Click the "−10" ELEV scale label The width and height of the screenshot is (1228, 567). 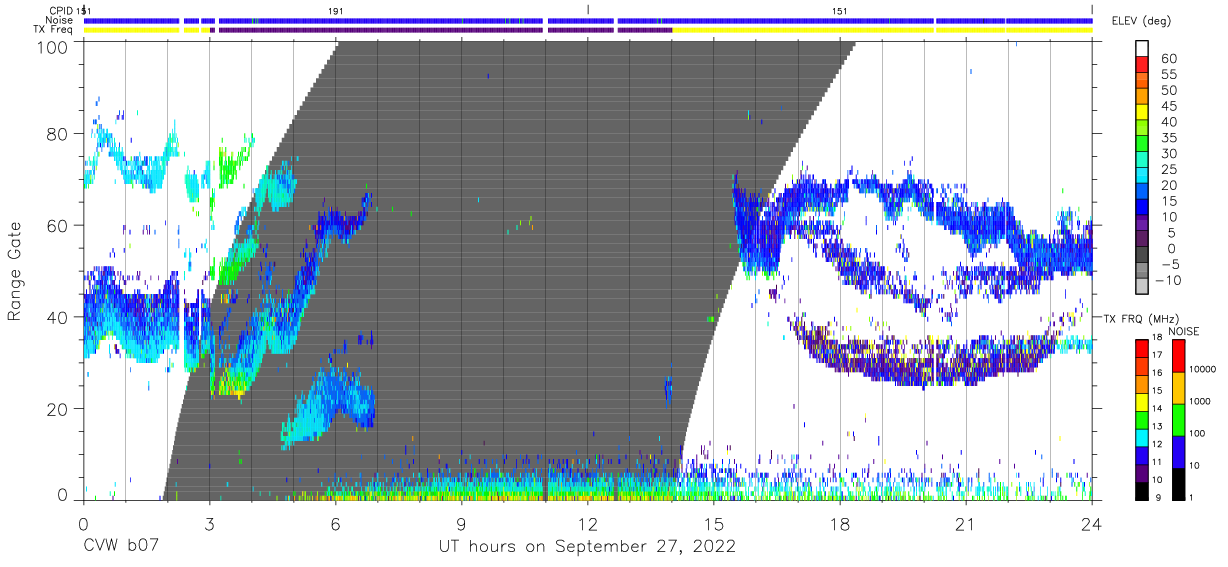[x=1166, y=280]
